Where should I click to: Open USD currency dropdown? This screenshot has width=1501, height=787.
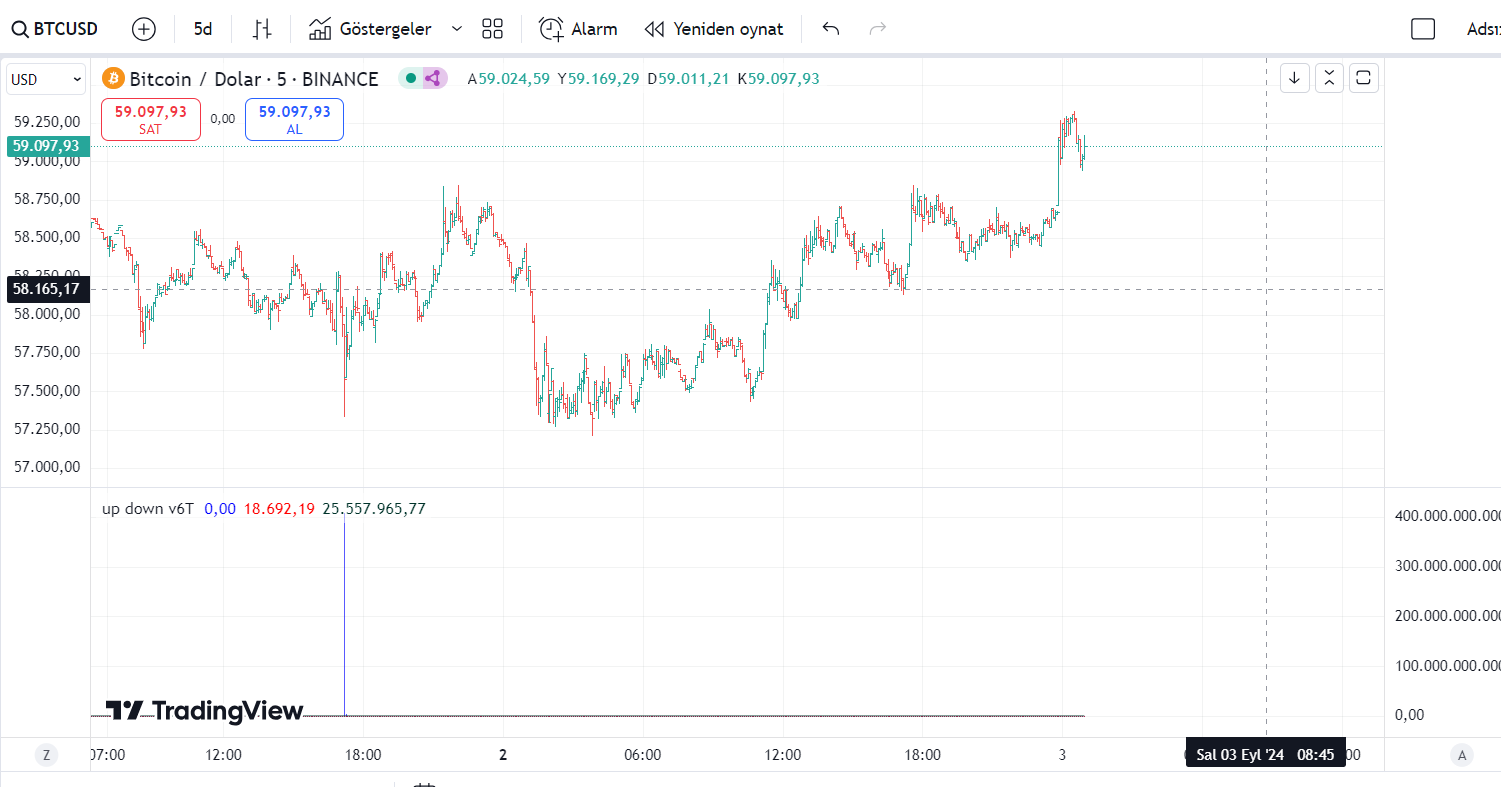coord(46,79)
